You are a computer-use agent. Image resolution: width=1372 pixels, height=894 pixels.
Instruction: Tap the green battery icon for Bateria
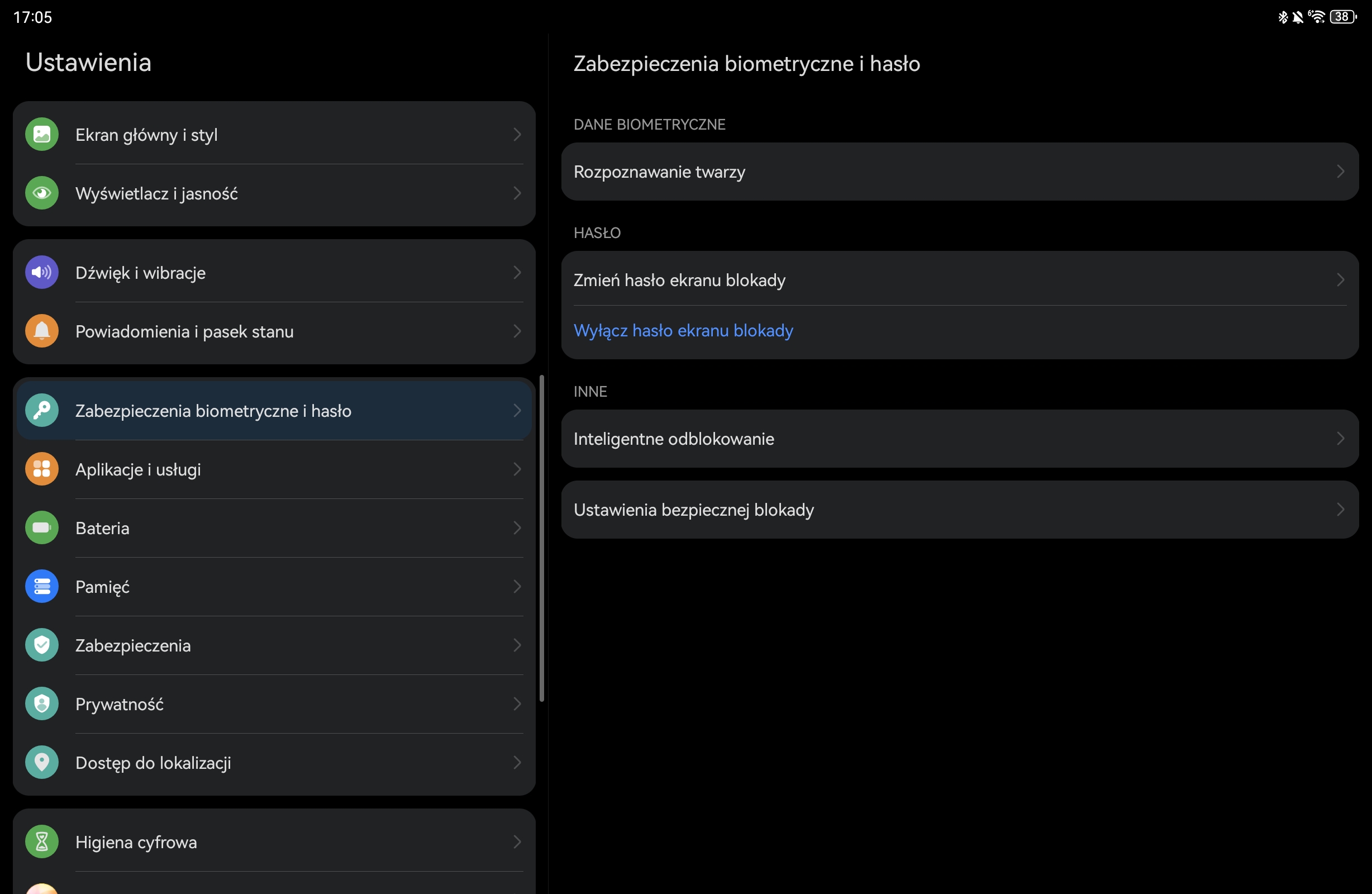[x=41, y=528]
